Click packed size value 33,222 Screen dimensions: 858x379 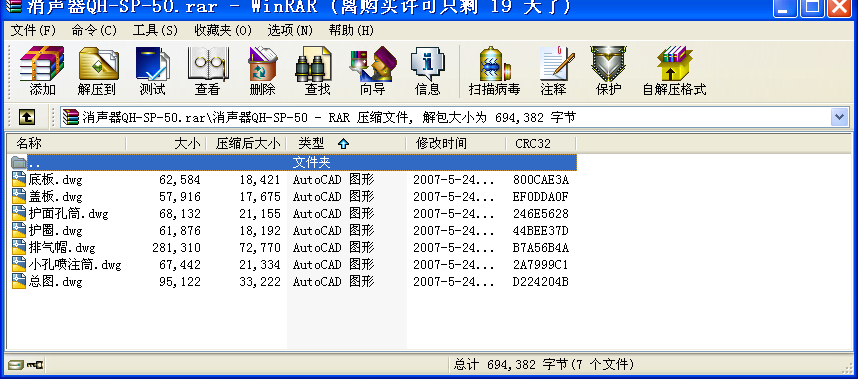click(259, 282)
